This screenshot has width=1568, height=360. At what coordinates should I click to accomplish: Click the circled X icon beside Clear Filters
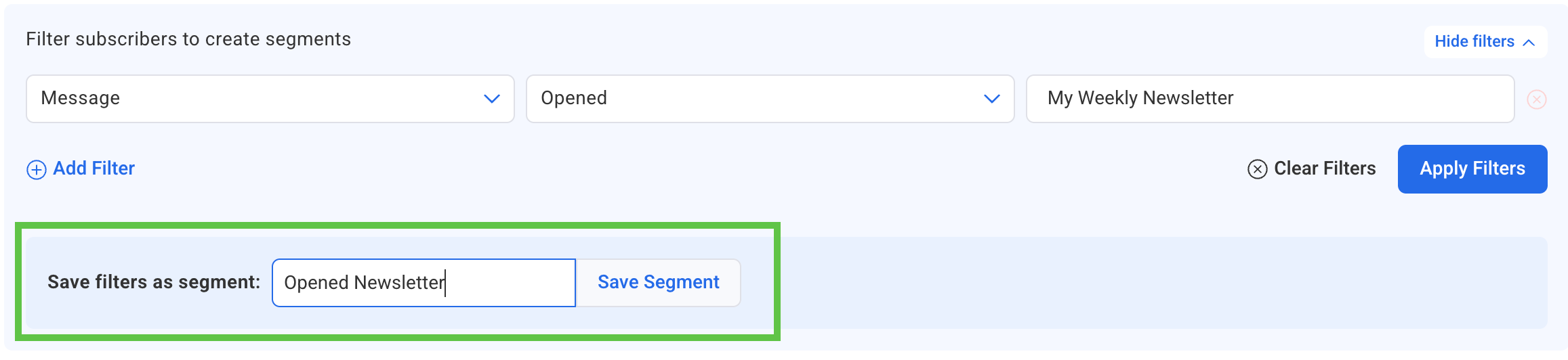pyautogui.click(x=1257, y=169)
